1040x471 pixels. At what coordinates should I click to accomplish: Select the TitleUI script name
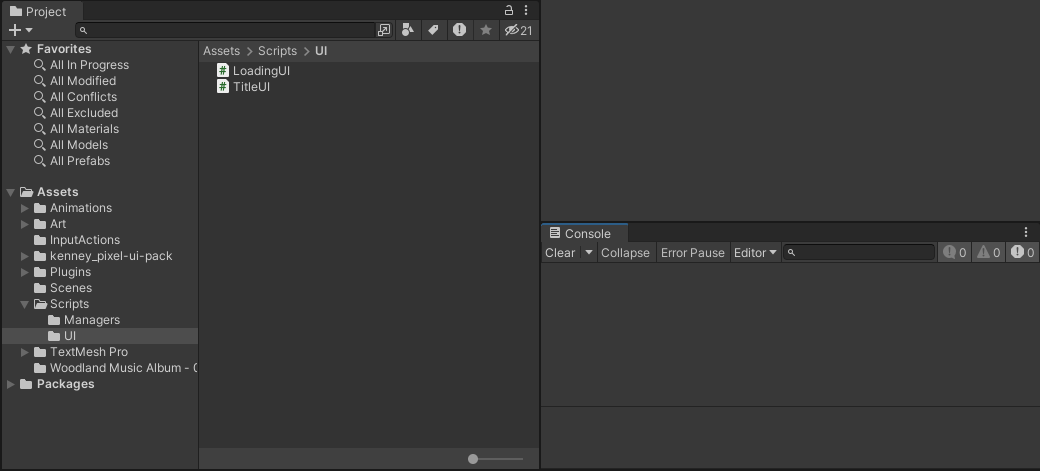[251, 87]
